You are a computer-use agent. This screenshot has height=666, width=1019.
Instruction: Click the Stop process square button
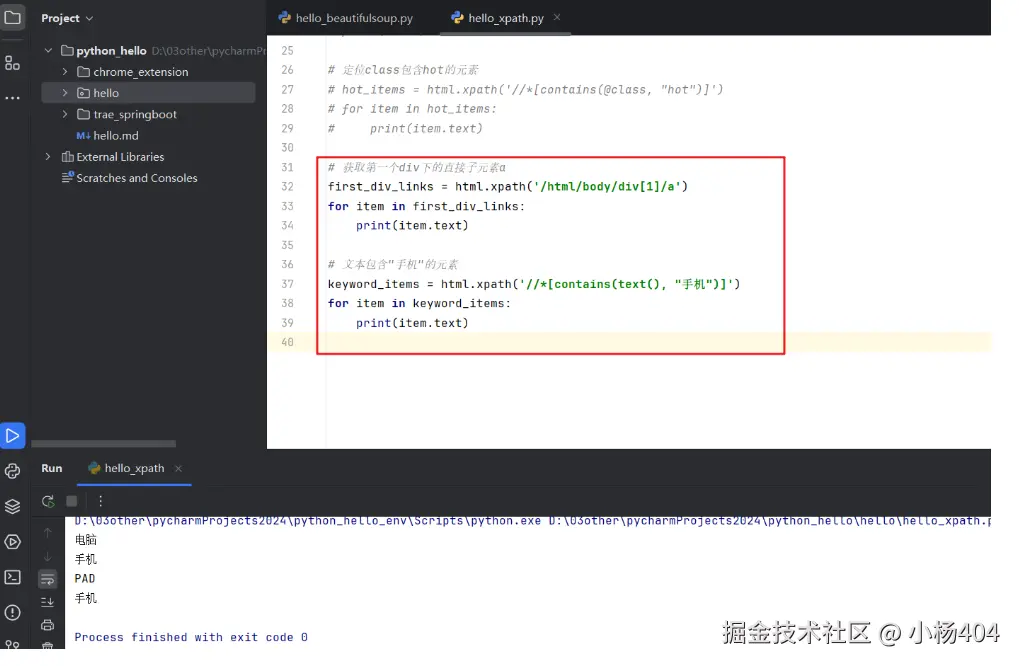pos(71,501)
